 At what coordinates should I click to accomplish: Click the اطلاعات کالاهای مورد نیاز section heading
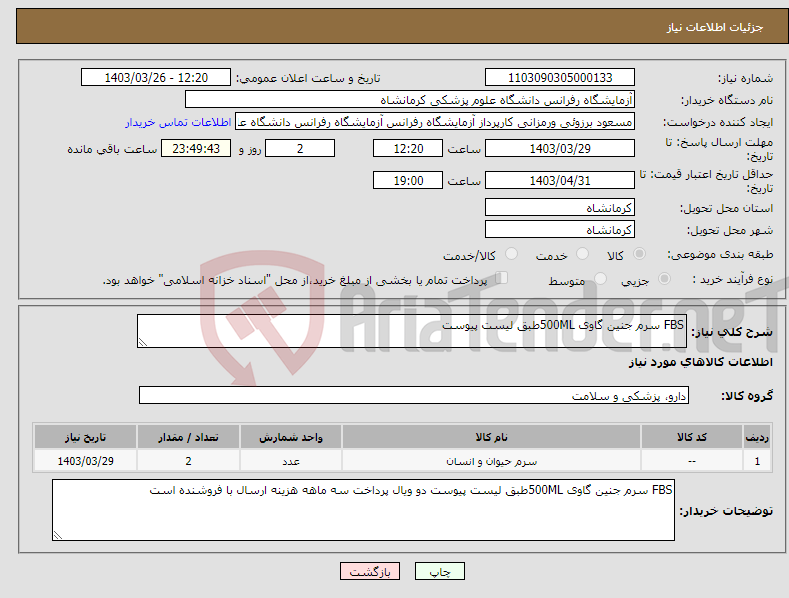700,362
